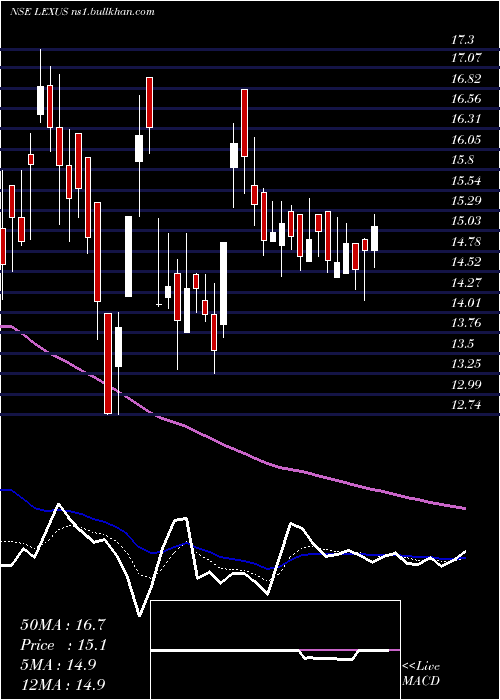Select the 12.99 price axis label

[x=467, y=384]
